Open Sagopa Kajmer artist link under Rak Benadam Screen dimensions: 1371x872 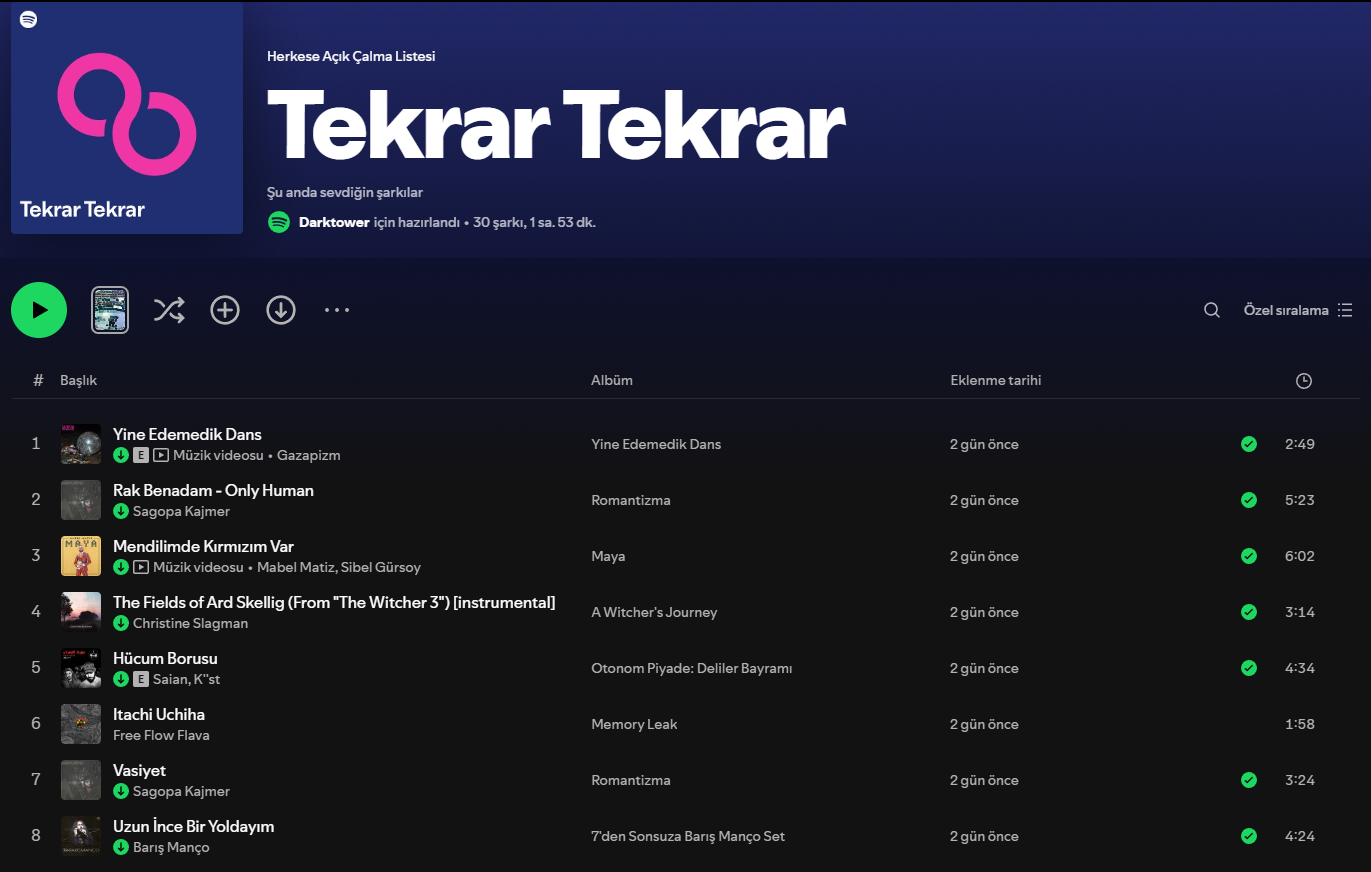coord(181,511)
